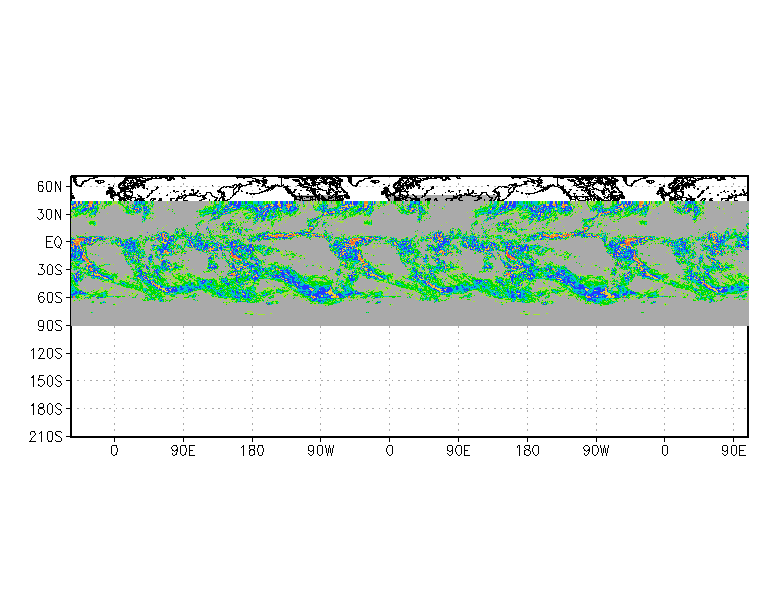Screen dimensions: 784x612
Task: Select the 90S latitude axis label
Action: 50,326
